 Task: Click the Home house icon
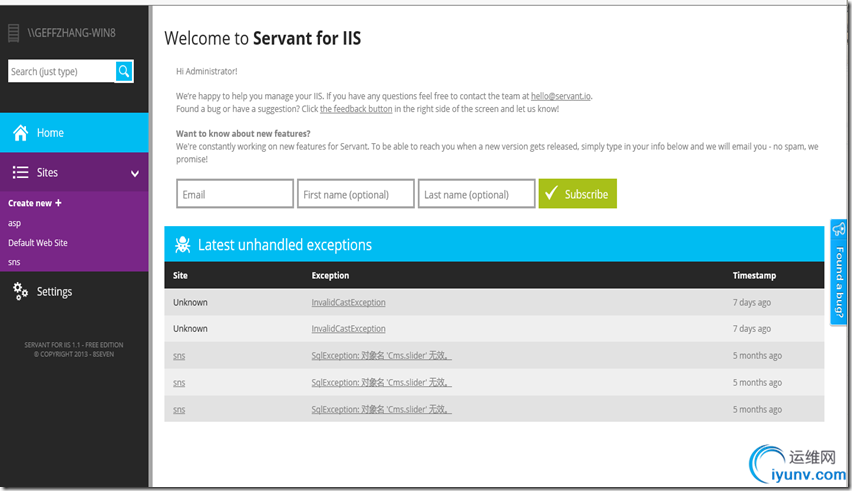click(21, 133)
